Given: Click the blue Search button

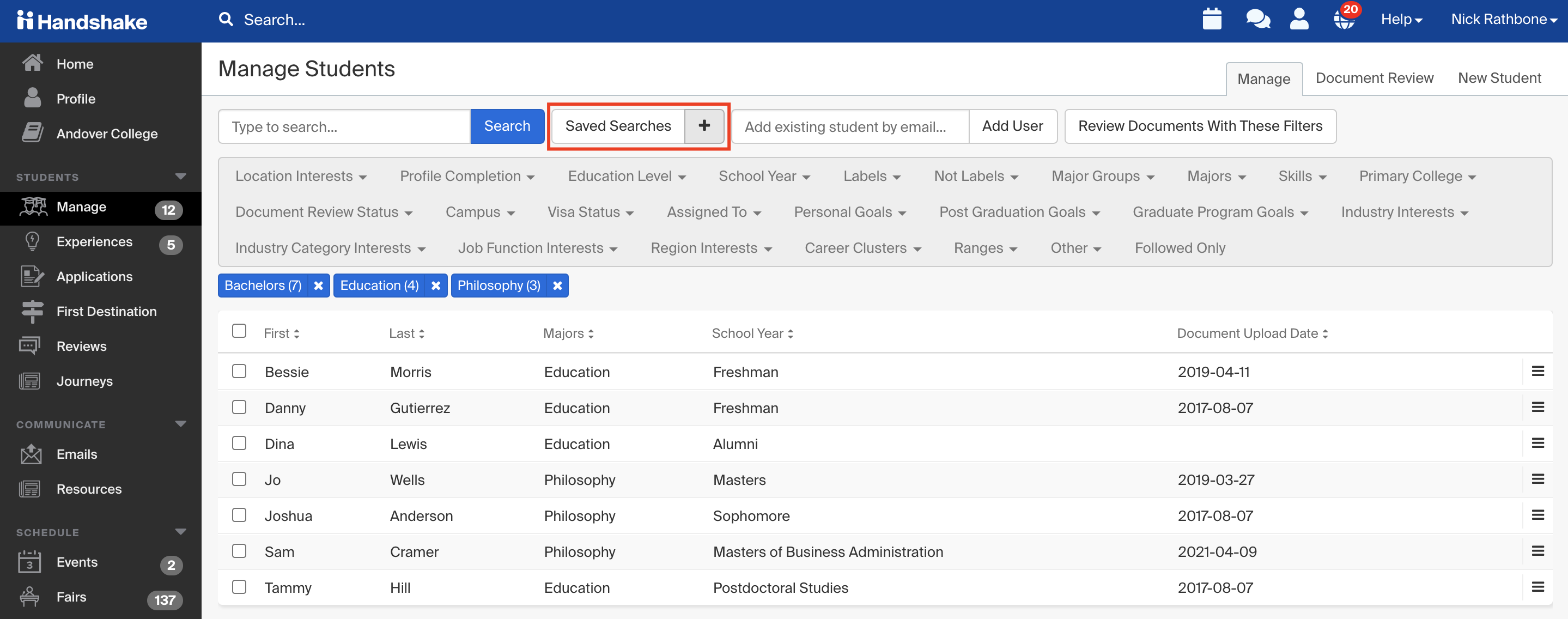Looking at the screenshot, I should [x=507, y=126].
